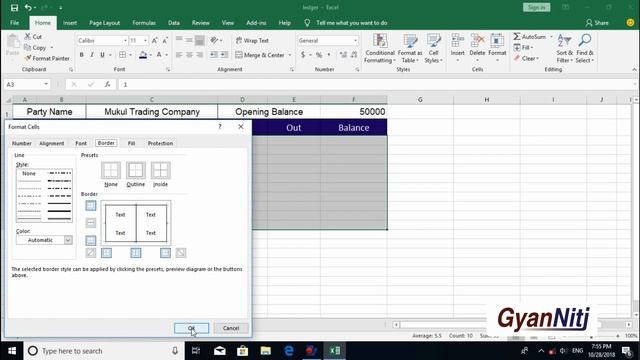This screenshot has width=640, height=360.
Task: Switch to Number tab in dialog
Action: [x=22, y=143]
